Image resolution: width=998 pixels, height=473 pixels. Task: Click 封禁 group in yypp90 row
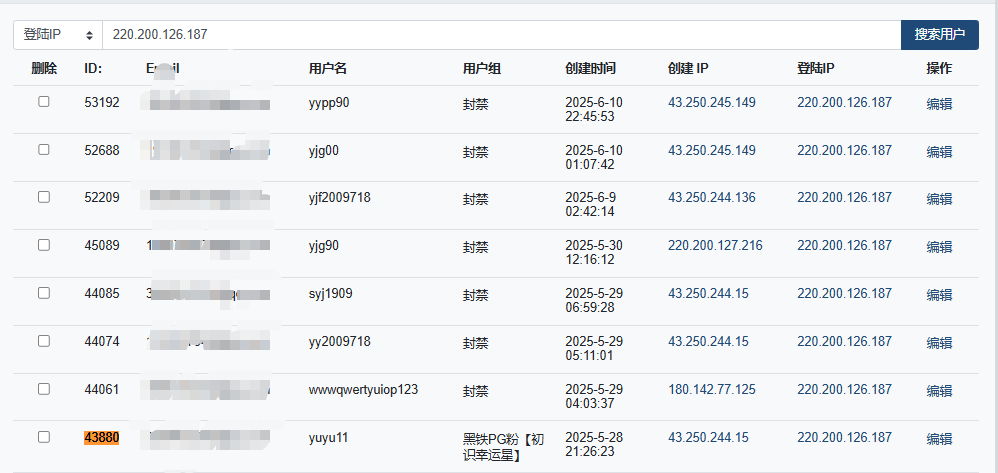[x=475, y=104]
